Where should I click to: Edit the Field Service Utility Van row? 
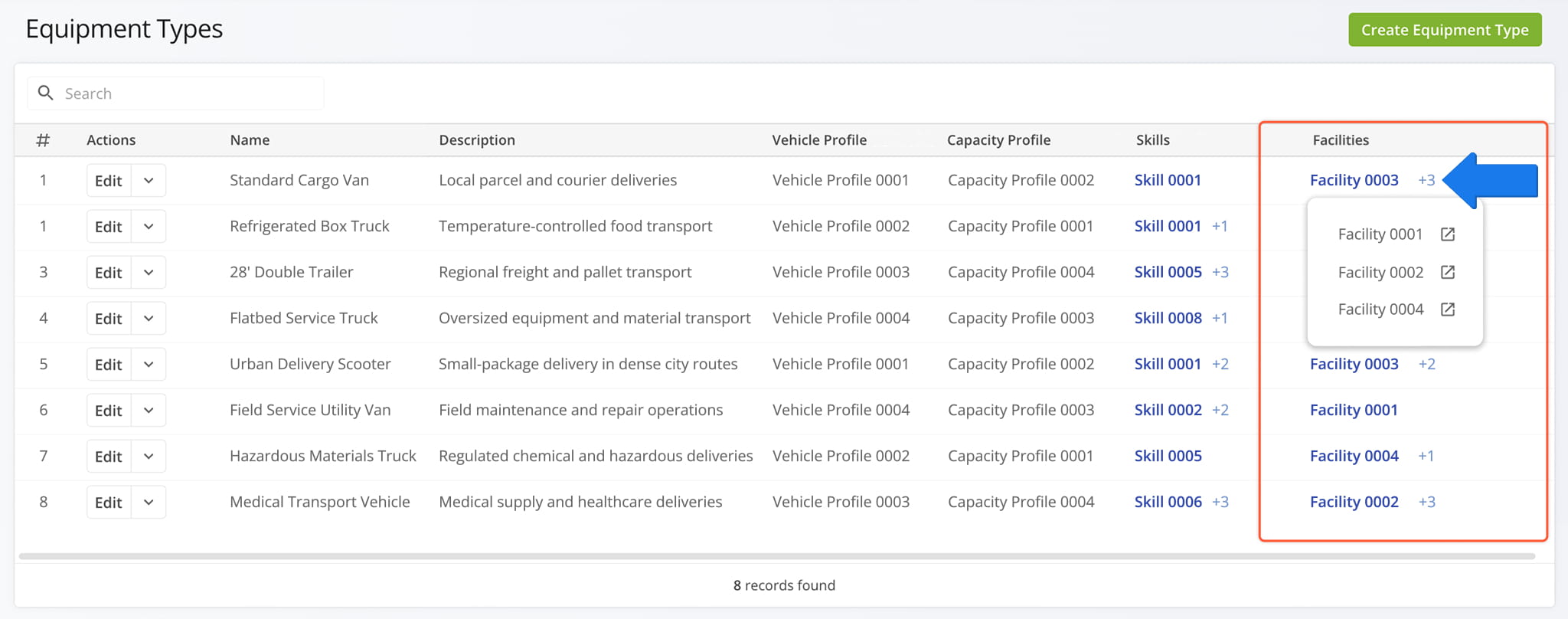pos(109,411)
